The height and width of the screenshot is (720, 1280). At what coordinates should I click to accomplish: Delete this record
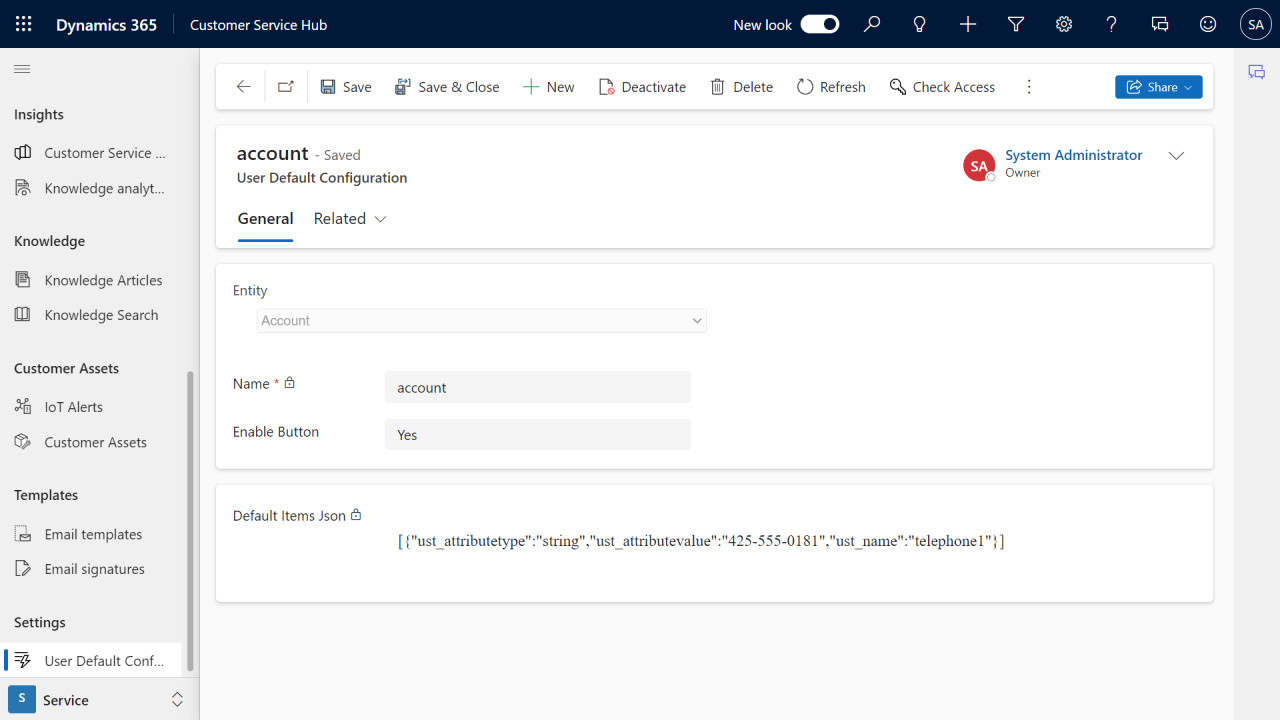coord(742,87)
